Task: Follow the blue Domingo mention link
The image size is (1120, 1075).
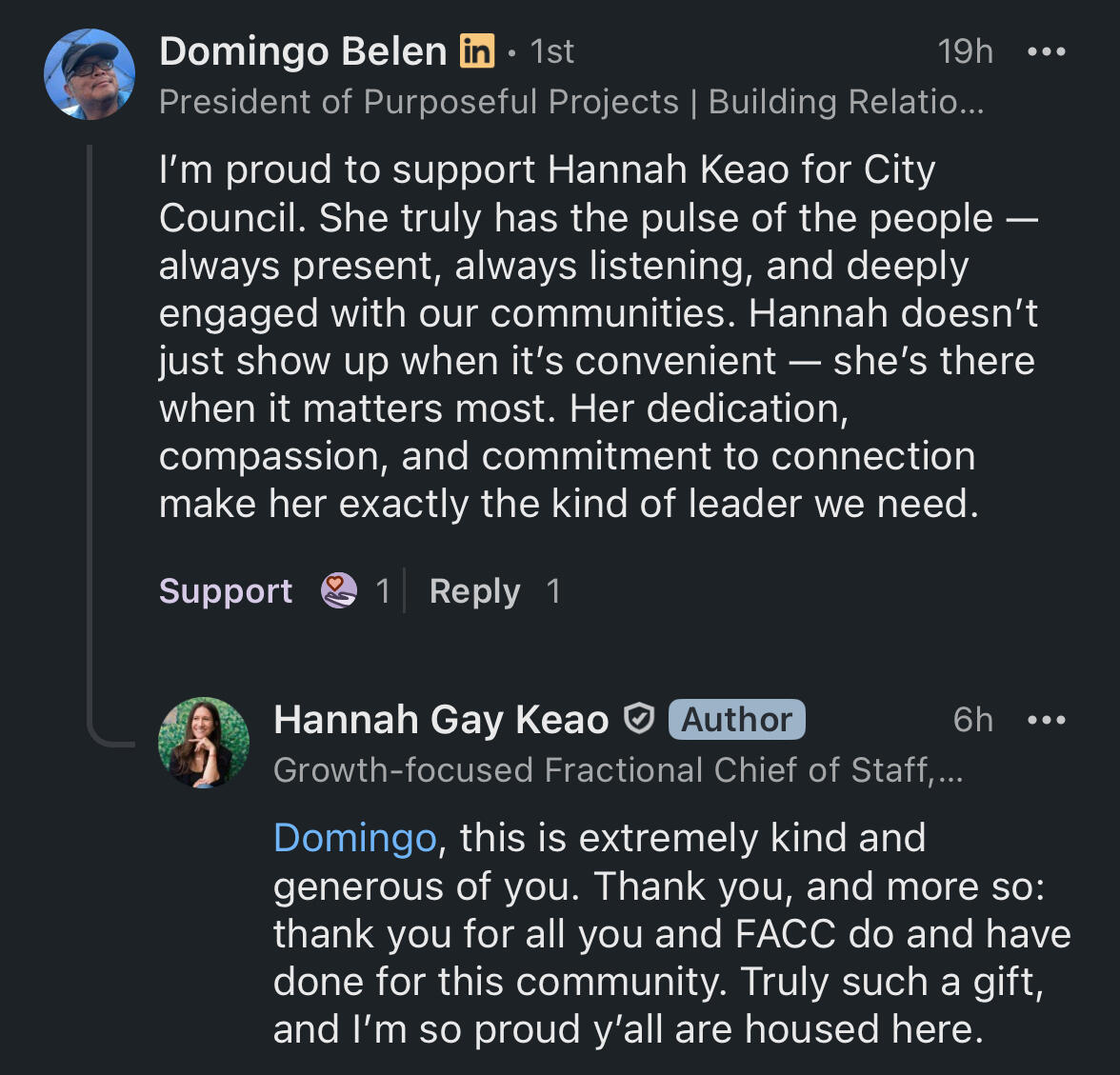Action: coord(354,838)
